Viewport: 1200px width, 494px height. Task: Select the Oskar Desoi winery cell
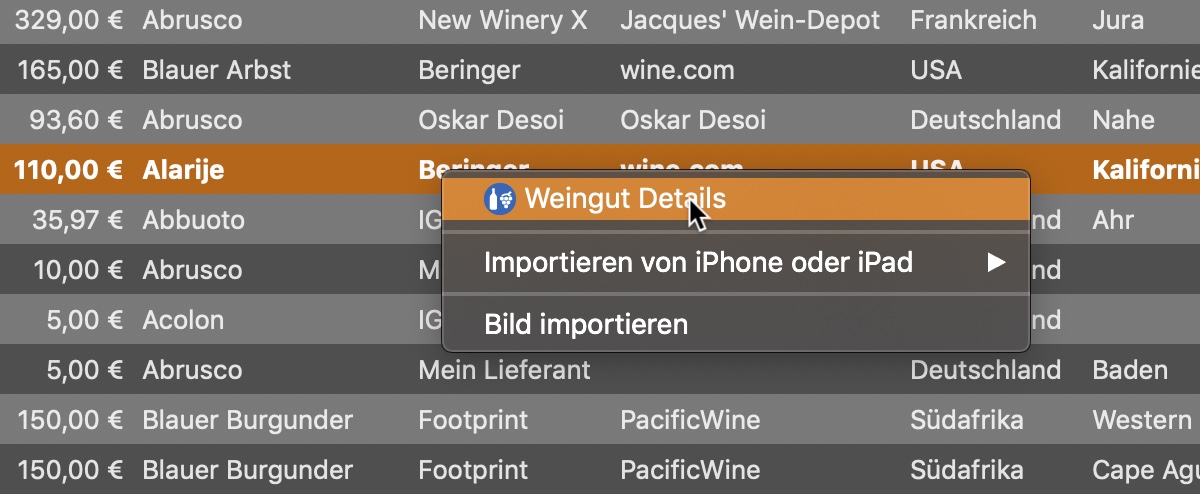[491, 120]
